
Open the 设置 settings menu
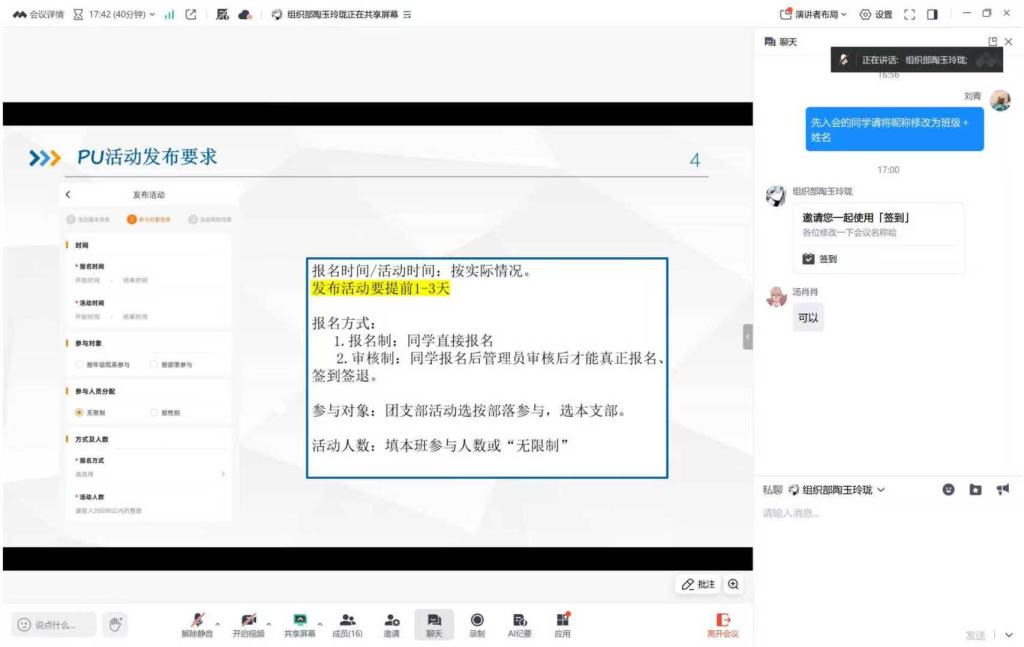point(876,14)
